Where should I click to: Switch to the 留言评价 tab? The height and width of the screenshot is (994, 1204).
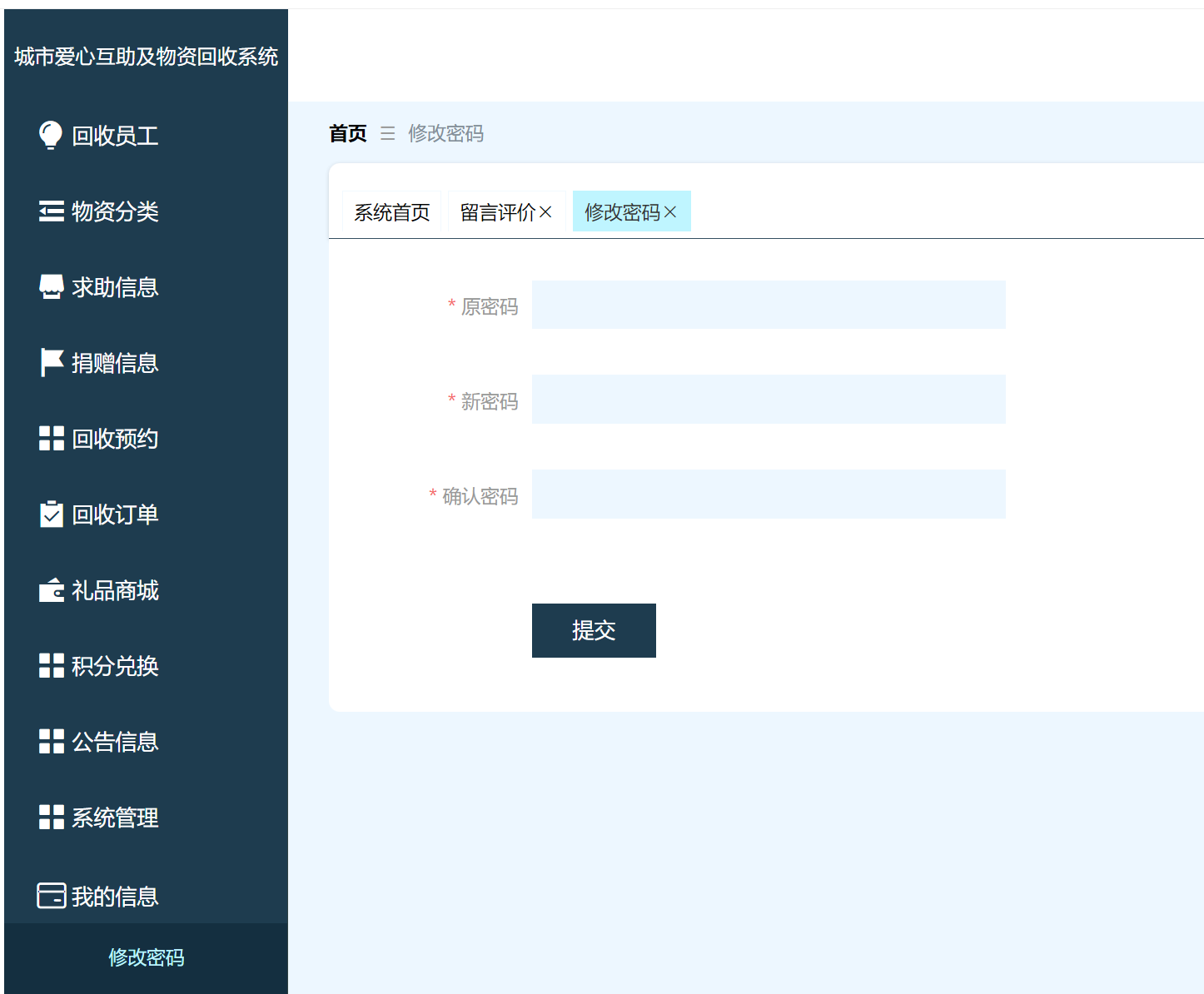click(x=498, y=211)
